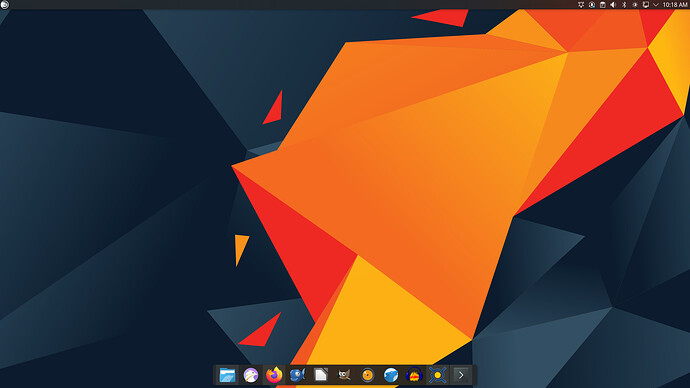Image resolution: width=690 pixels, height=388 pixels.
Task: Click the updates indicator tray icon
Action: (592, 5)
